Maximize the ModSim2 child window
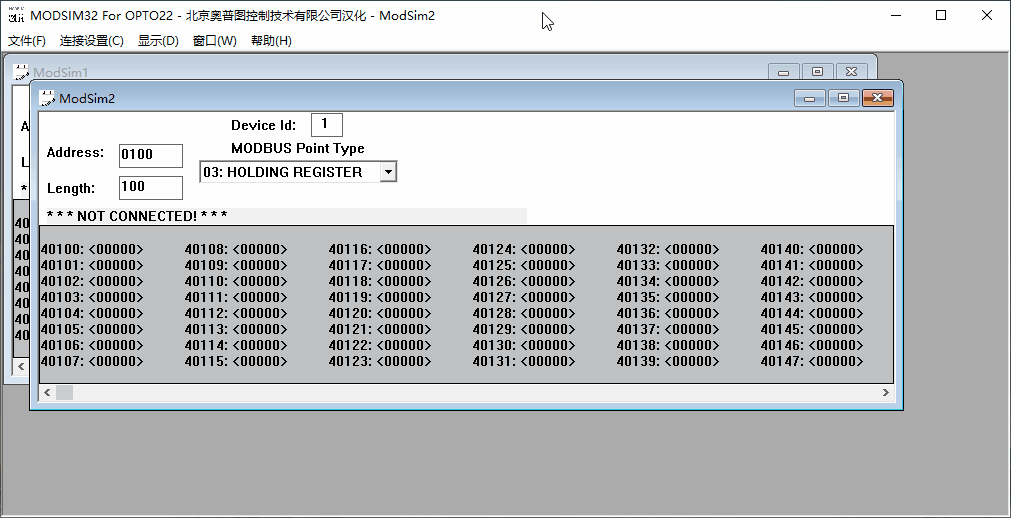Screen dimensions: 1011x518 (843, 98)
